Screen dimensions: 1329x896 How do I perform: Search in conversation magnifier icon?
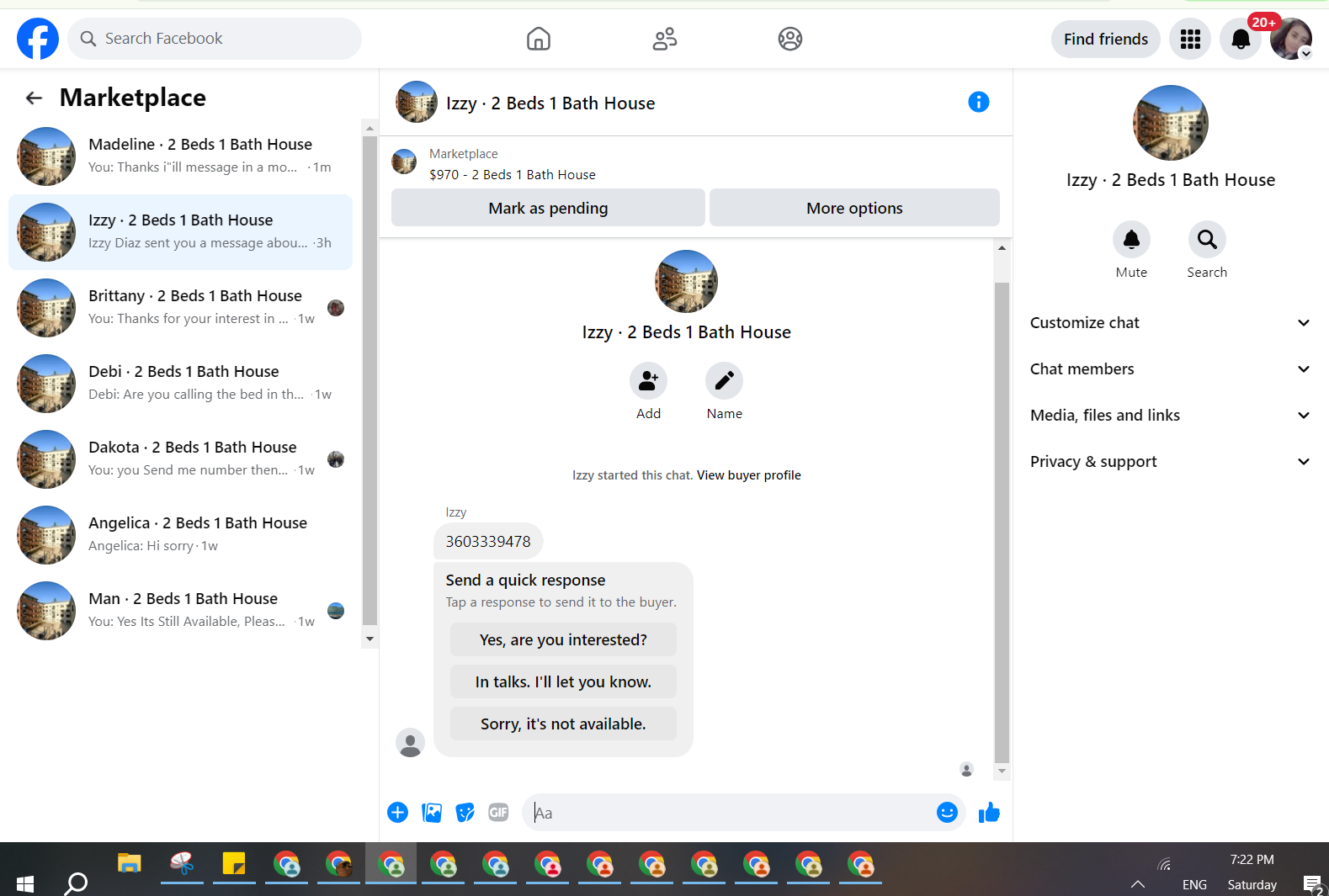1207,240
